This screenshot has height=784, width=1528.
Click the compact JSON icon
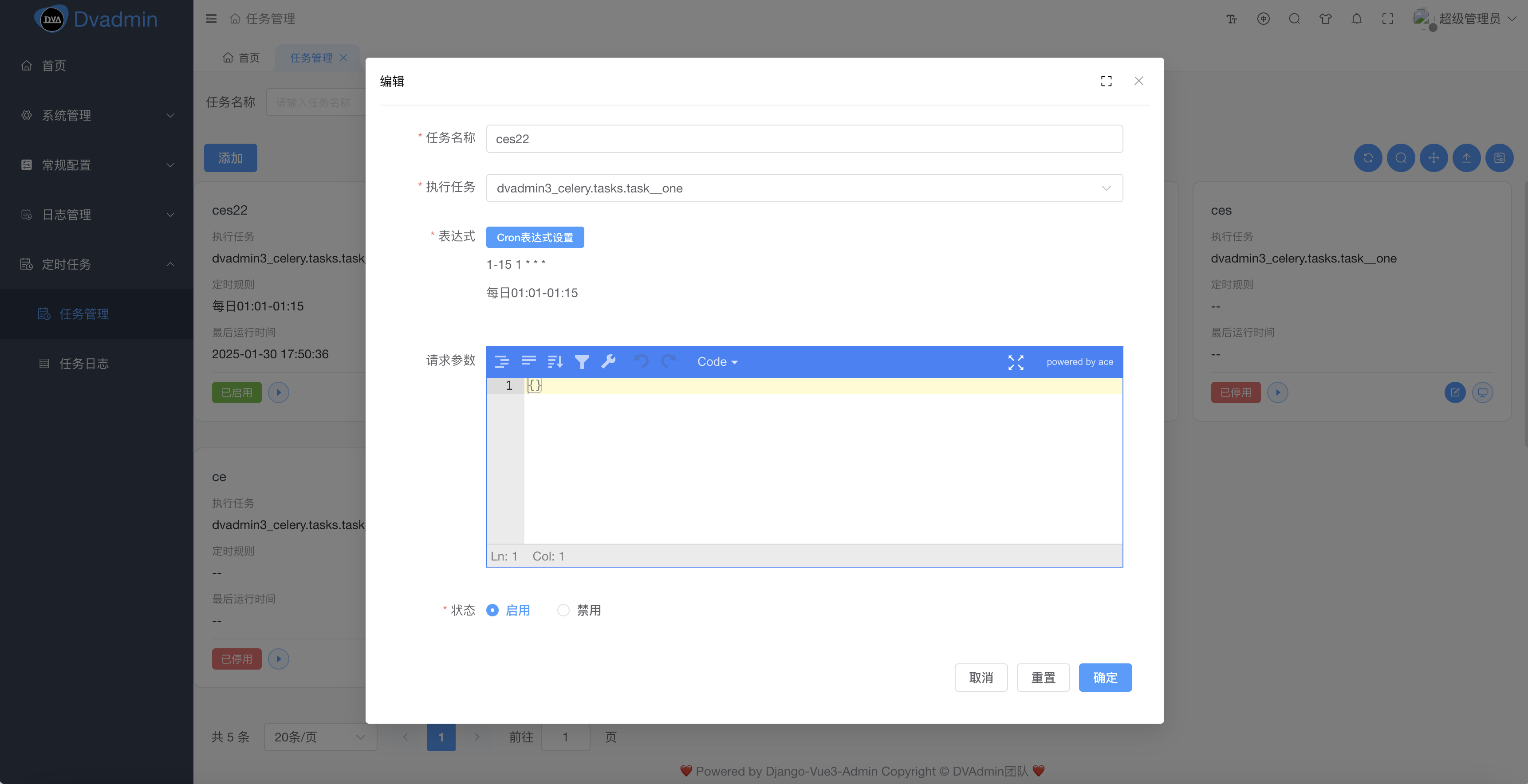(x=528, y=362)
